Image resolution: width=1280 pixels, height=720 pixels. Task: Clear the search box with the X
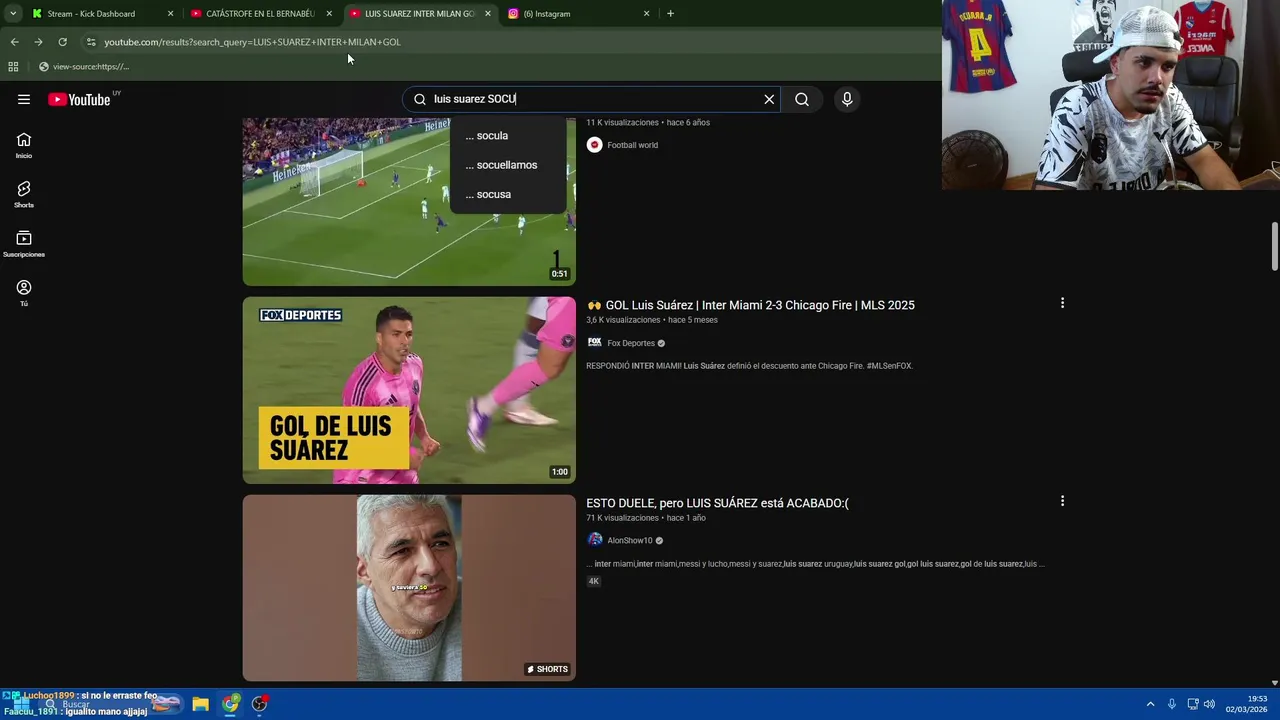click(769, 99)
